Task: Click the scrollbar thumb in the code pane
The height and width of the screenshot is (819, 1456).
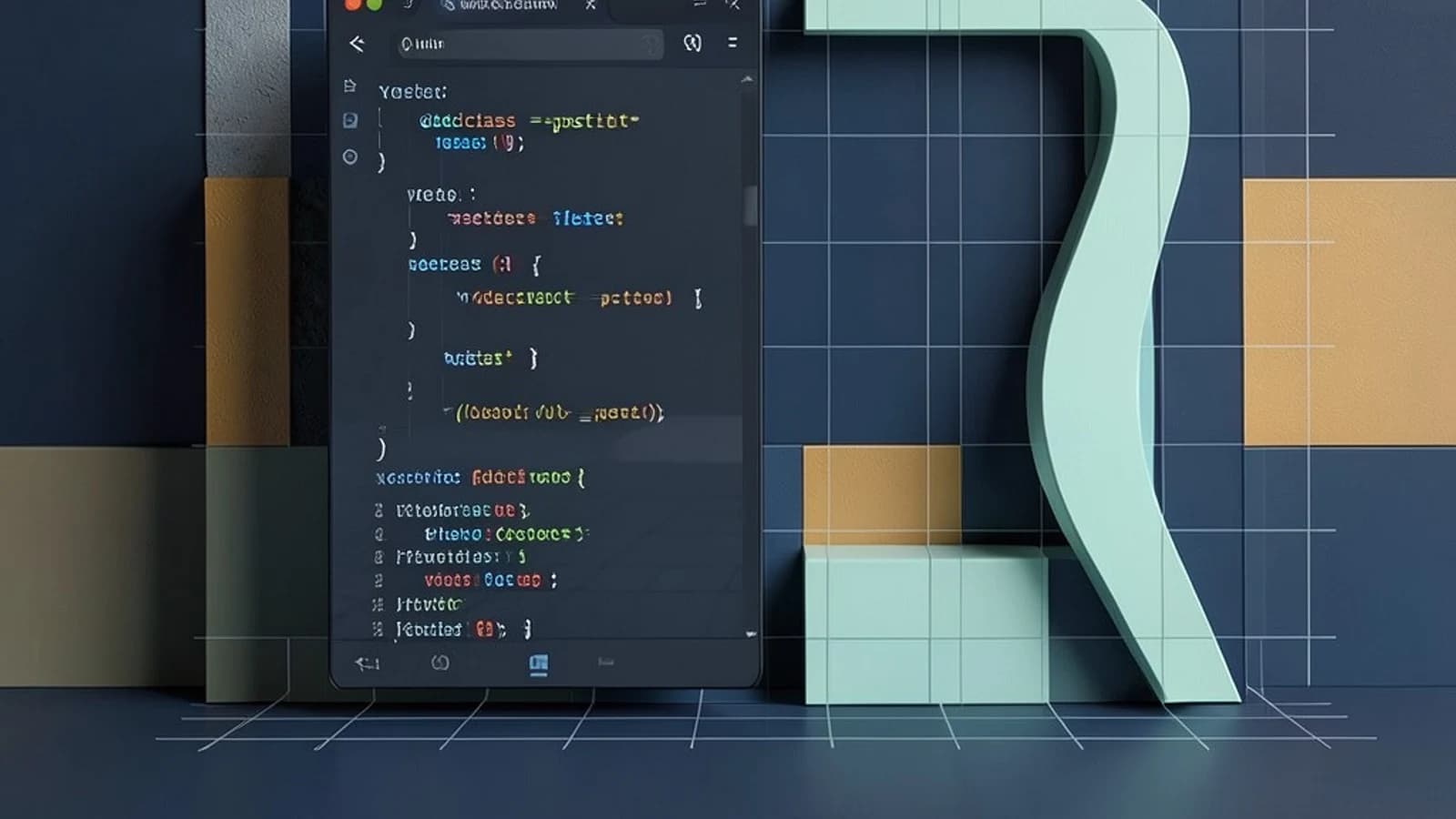Action: [751, 205]
